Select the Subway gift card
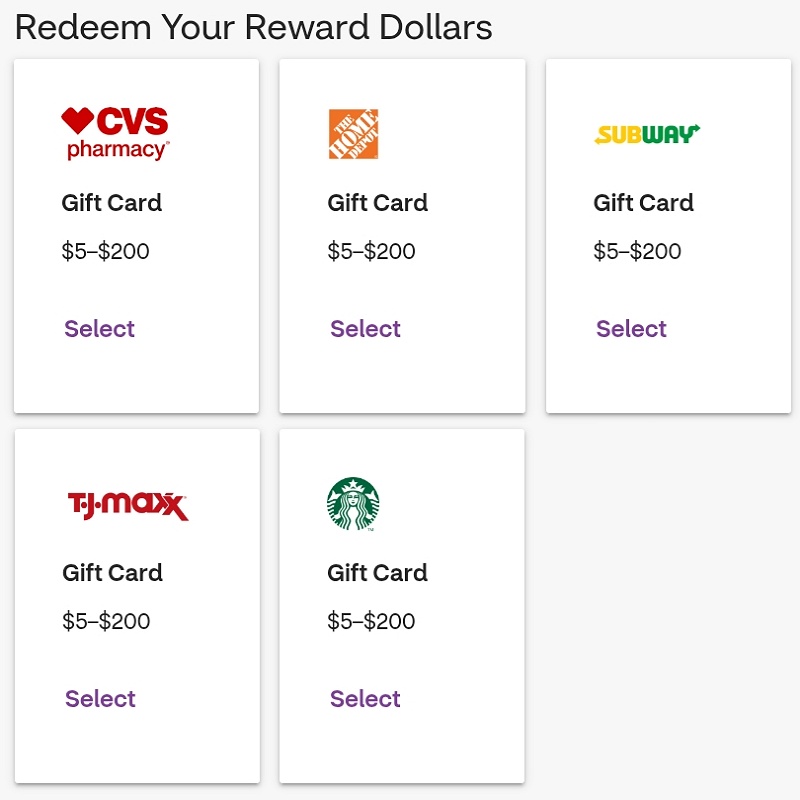800x800 pixels. click(631, 329)
